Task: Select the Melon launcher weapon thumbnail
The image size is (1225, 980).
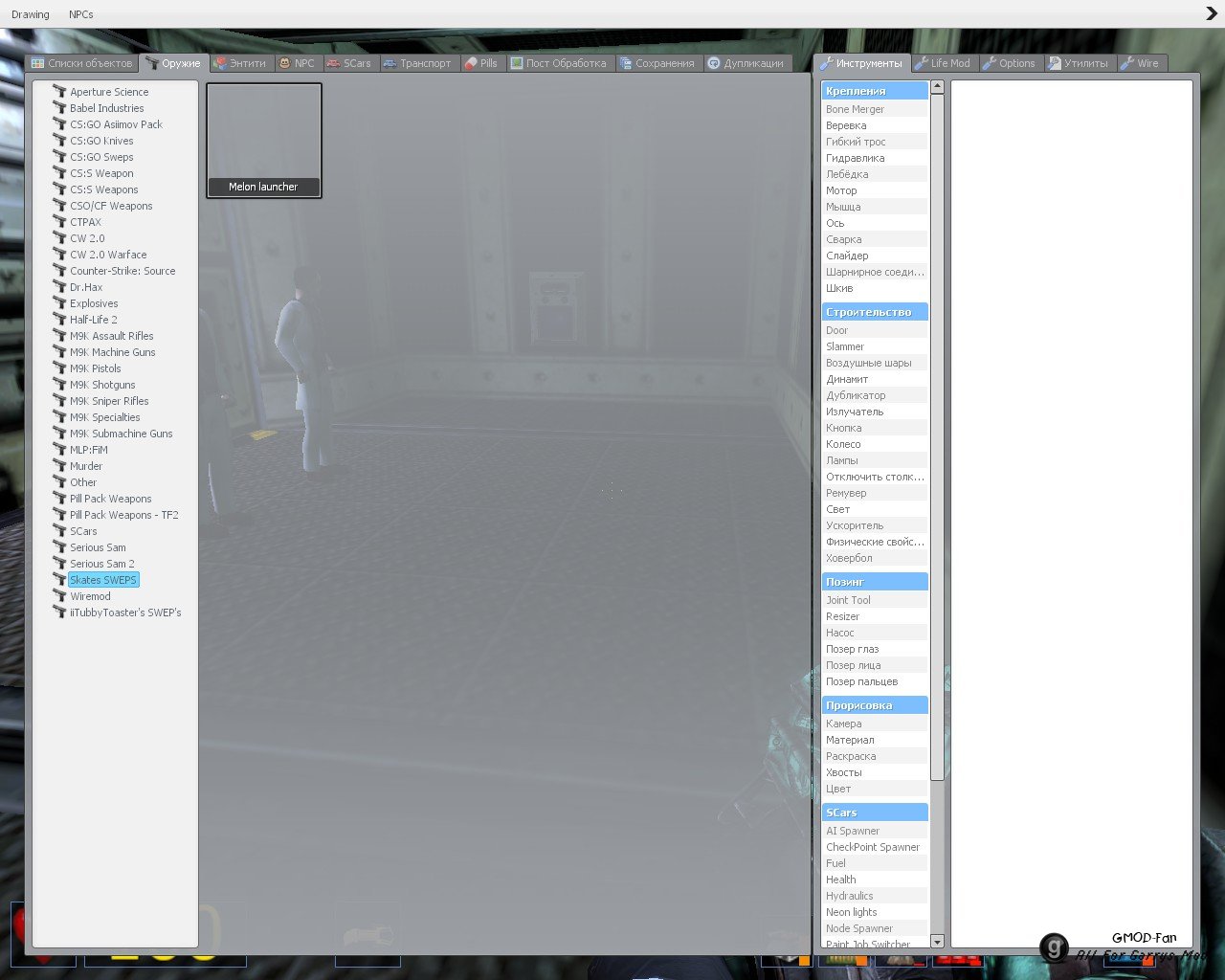Action: click(x=264, y=141)
